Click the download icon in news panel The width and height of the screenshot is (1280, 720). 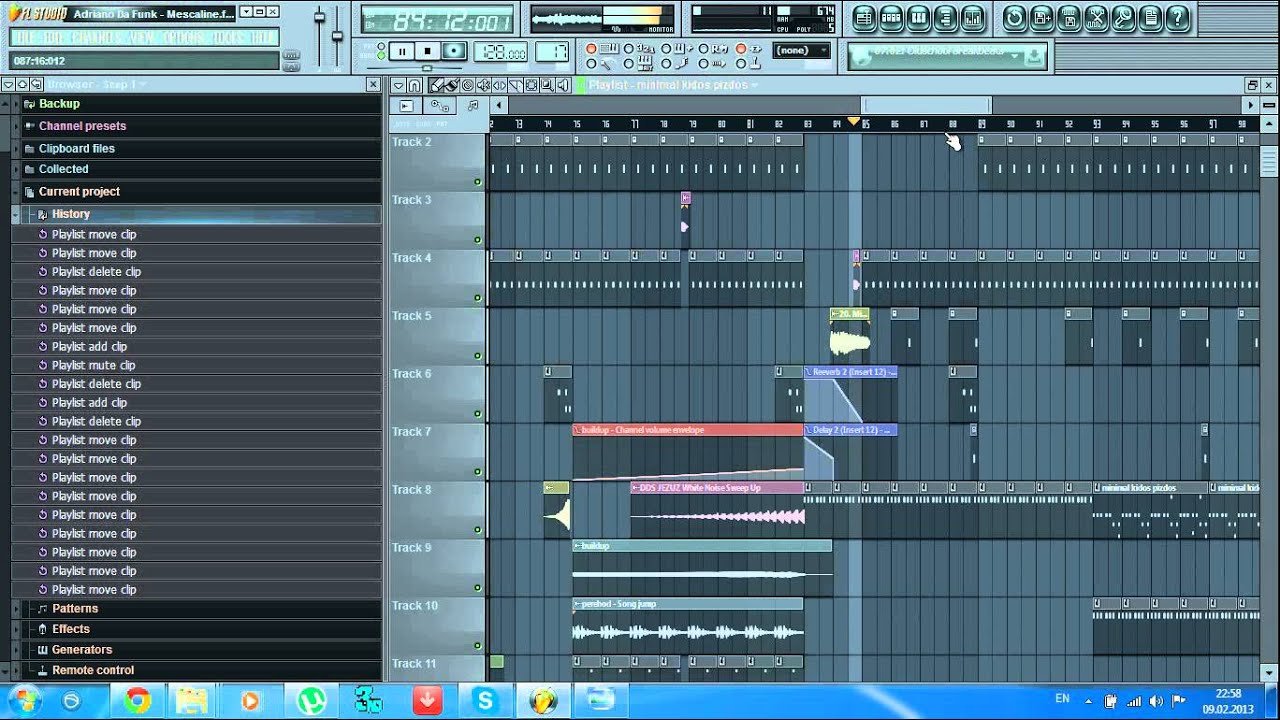(x=1034, y=57)
